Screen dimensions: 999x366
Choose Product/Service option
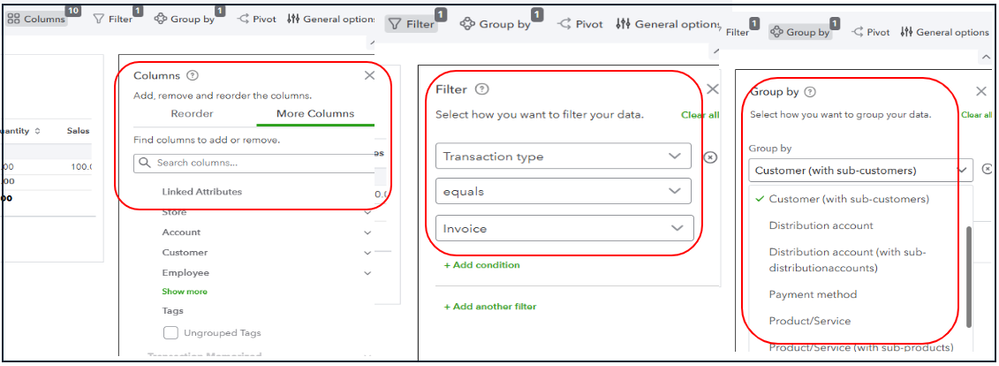tap(809, 321)
